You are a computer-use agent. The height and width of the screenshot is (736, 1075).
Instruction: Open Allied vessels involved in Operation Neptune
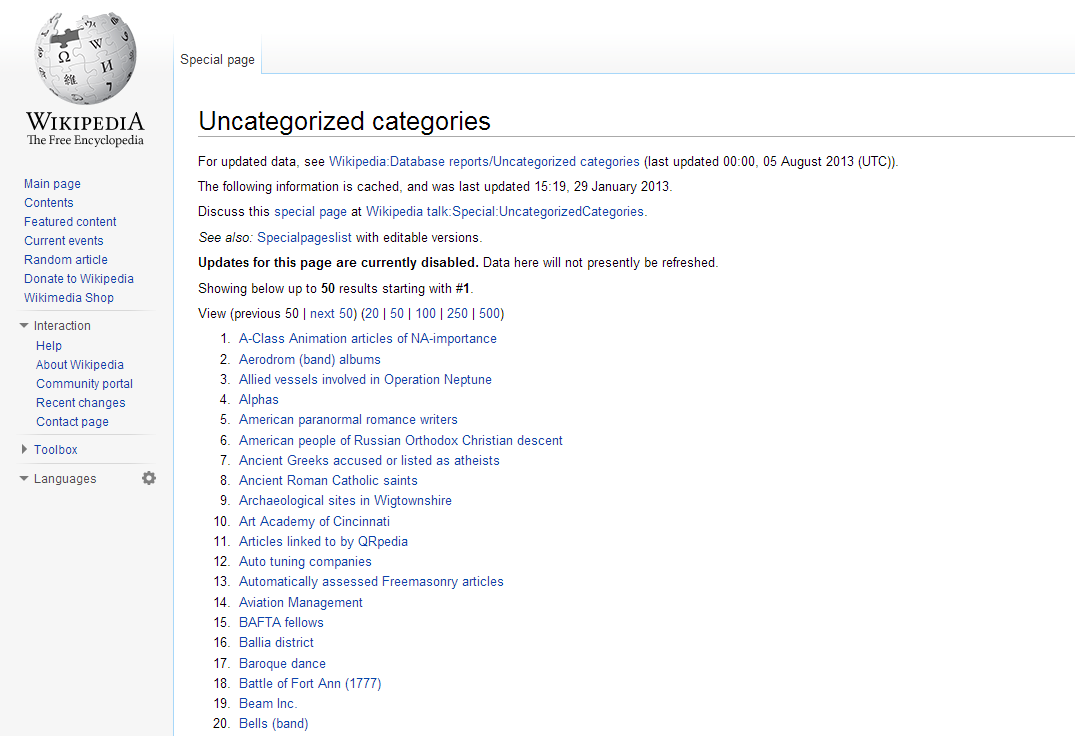click(x=365, y=380)
